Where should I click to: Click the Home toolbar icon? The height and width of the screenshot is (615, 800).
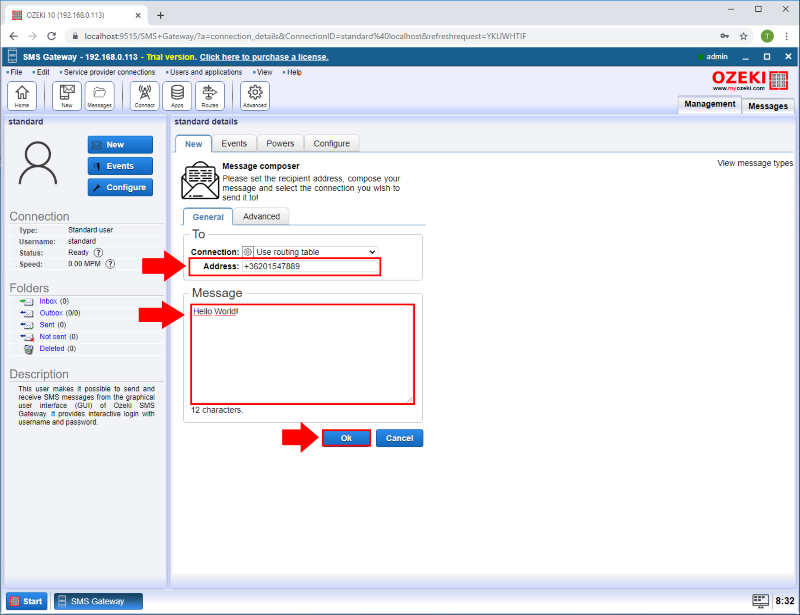coord(22,95)
